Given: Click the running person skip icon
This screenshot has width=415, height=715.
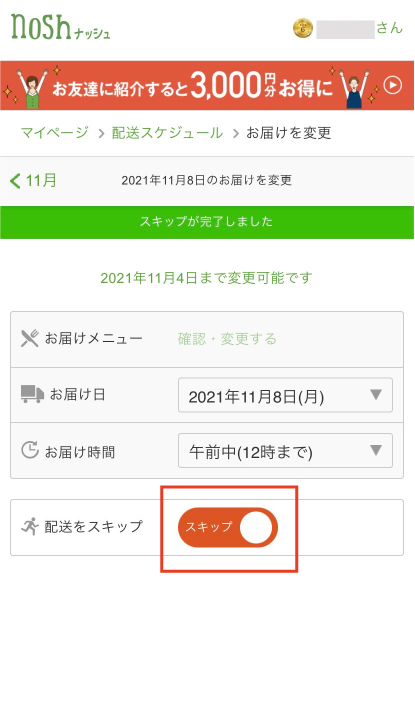Looking at the screenshot, I should pos(30,526).
